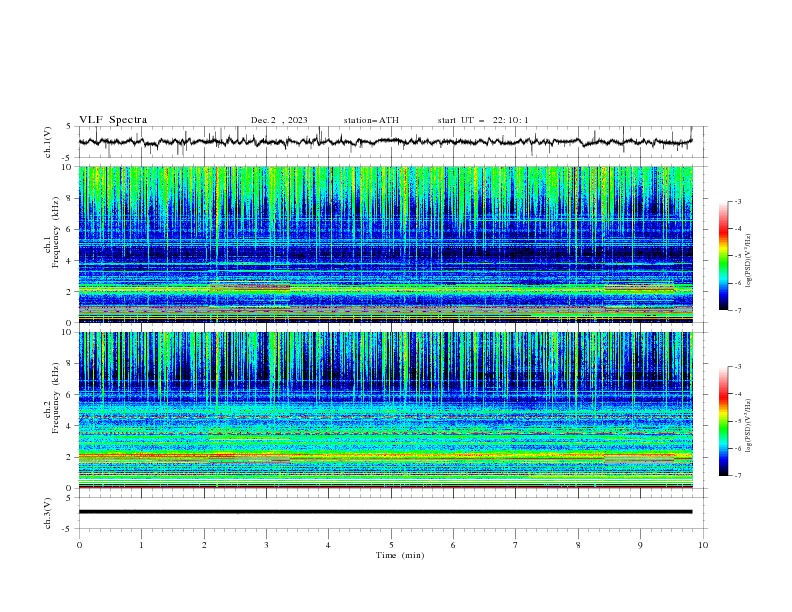This screenshot has width=792, height=612.
Task: Click the '-5' tick on ch.2 colorbar
Action: (x=737, y=421)
